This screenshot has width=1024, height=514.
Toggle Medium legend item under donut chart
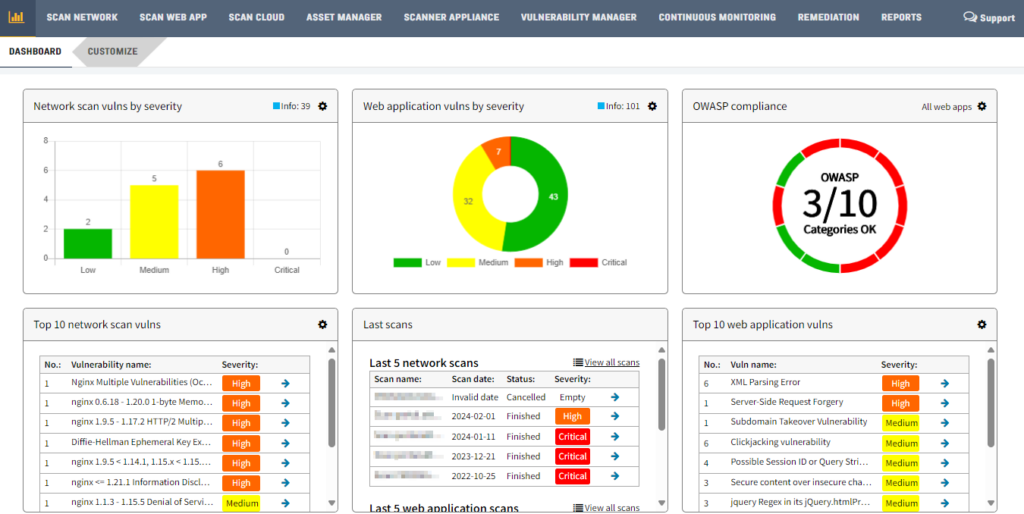[x=478, y=262]
